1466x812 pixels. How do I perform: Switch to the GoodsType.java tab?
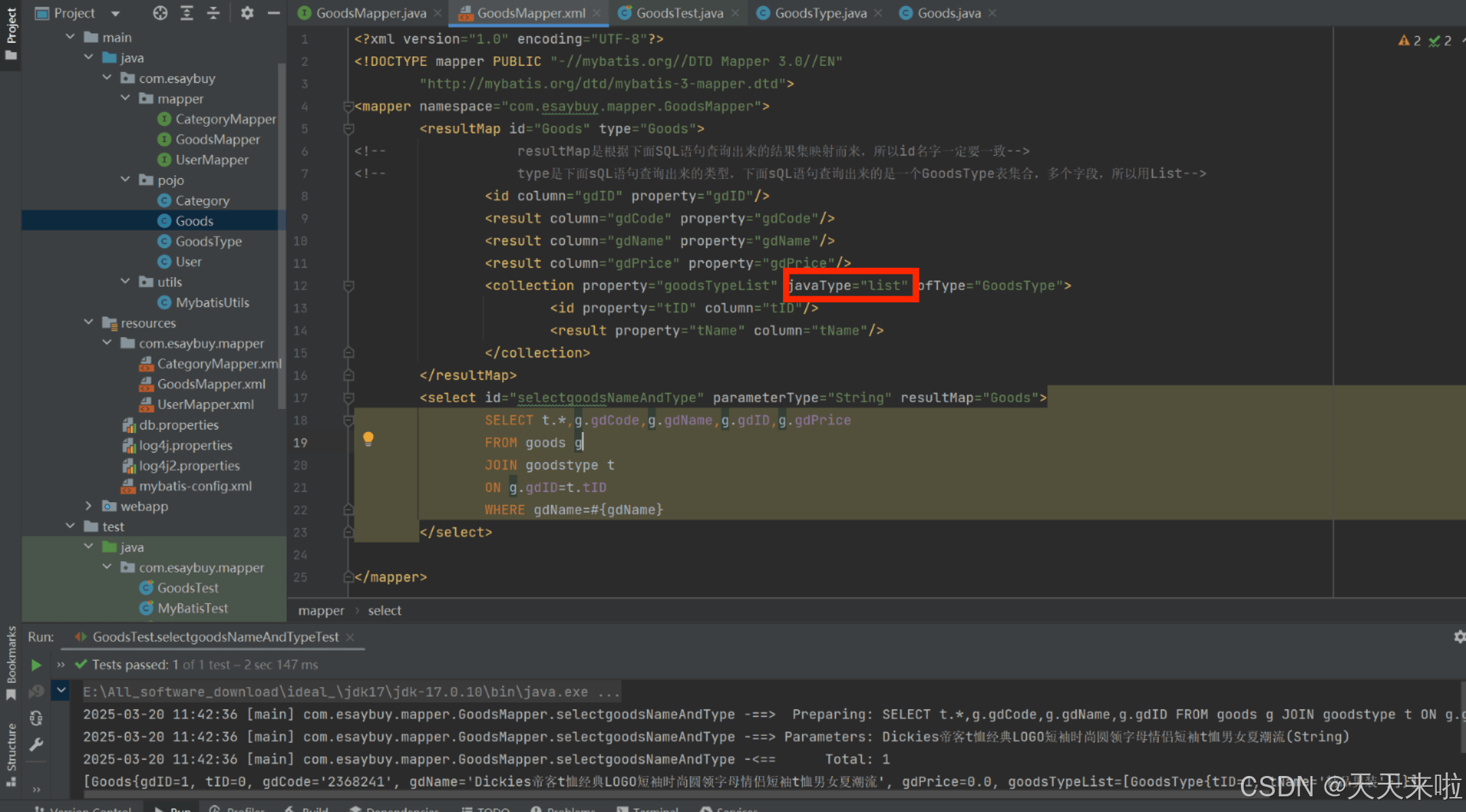coord(820,13)
